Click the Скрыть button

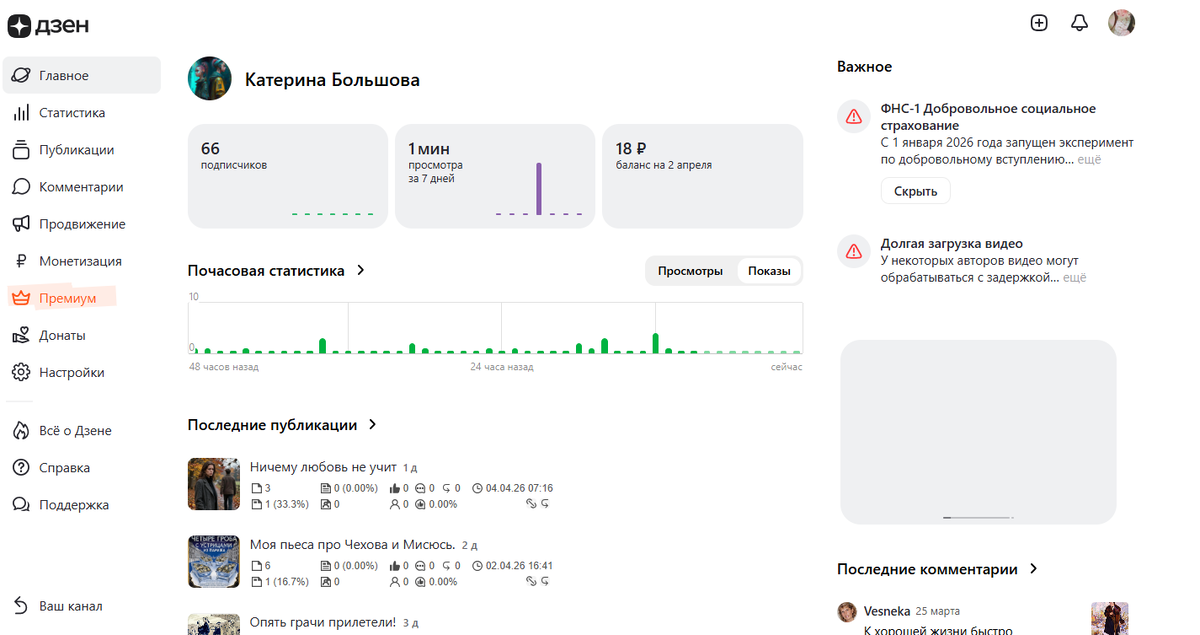pos(915,191)
